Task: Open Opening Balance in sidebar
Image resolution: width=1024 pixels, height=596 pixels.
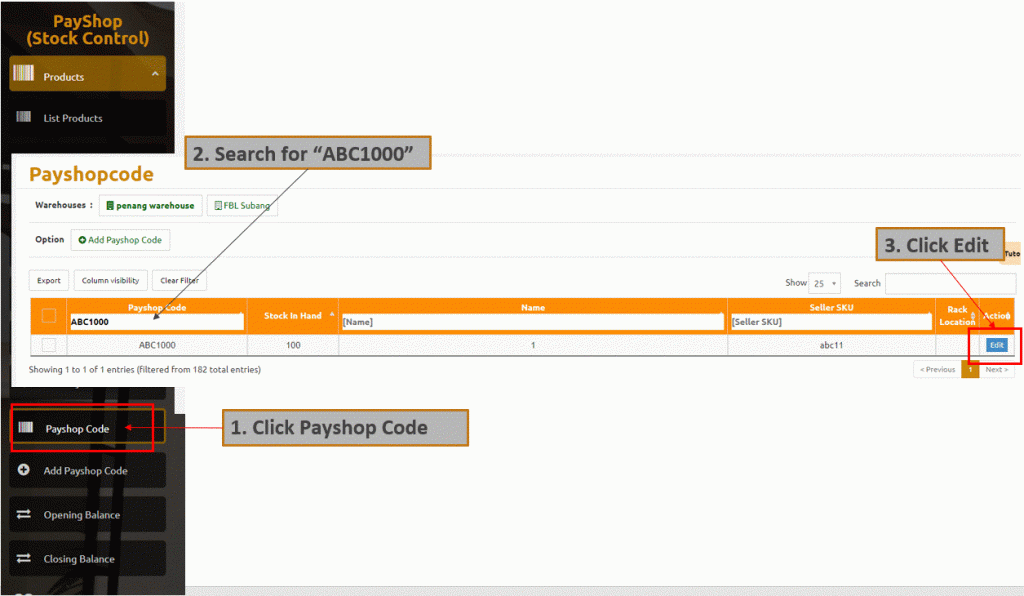Action: 88,514
